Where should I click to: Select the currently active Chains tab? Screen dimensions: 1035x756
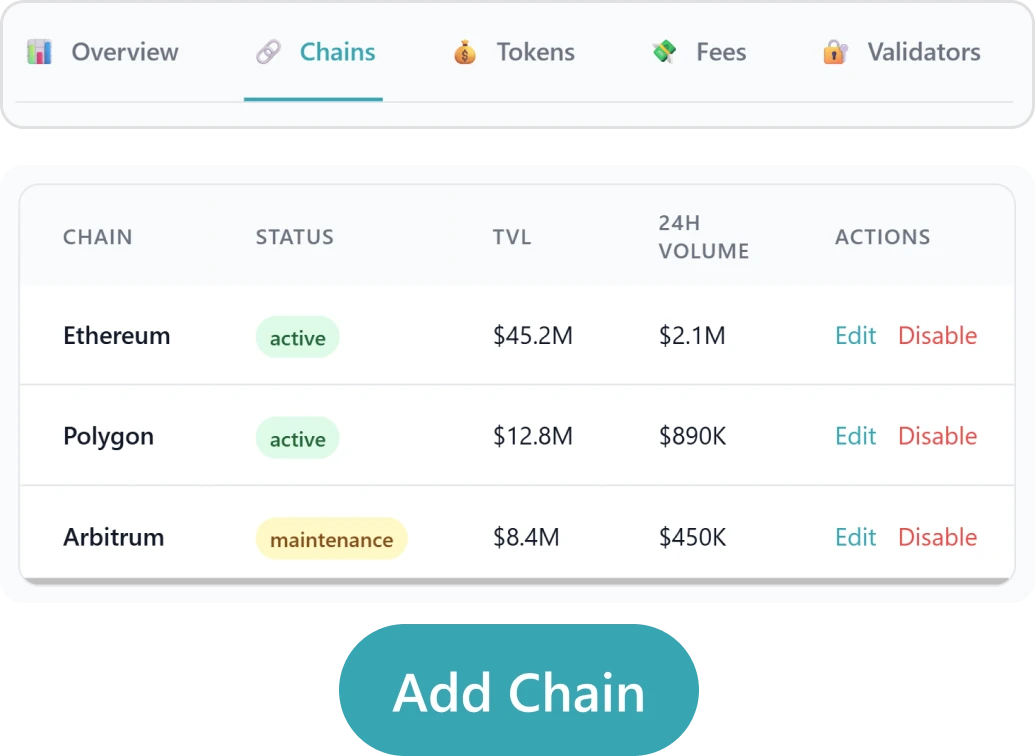click(337, 52)
